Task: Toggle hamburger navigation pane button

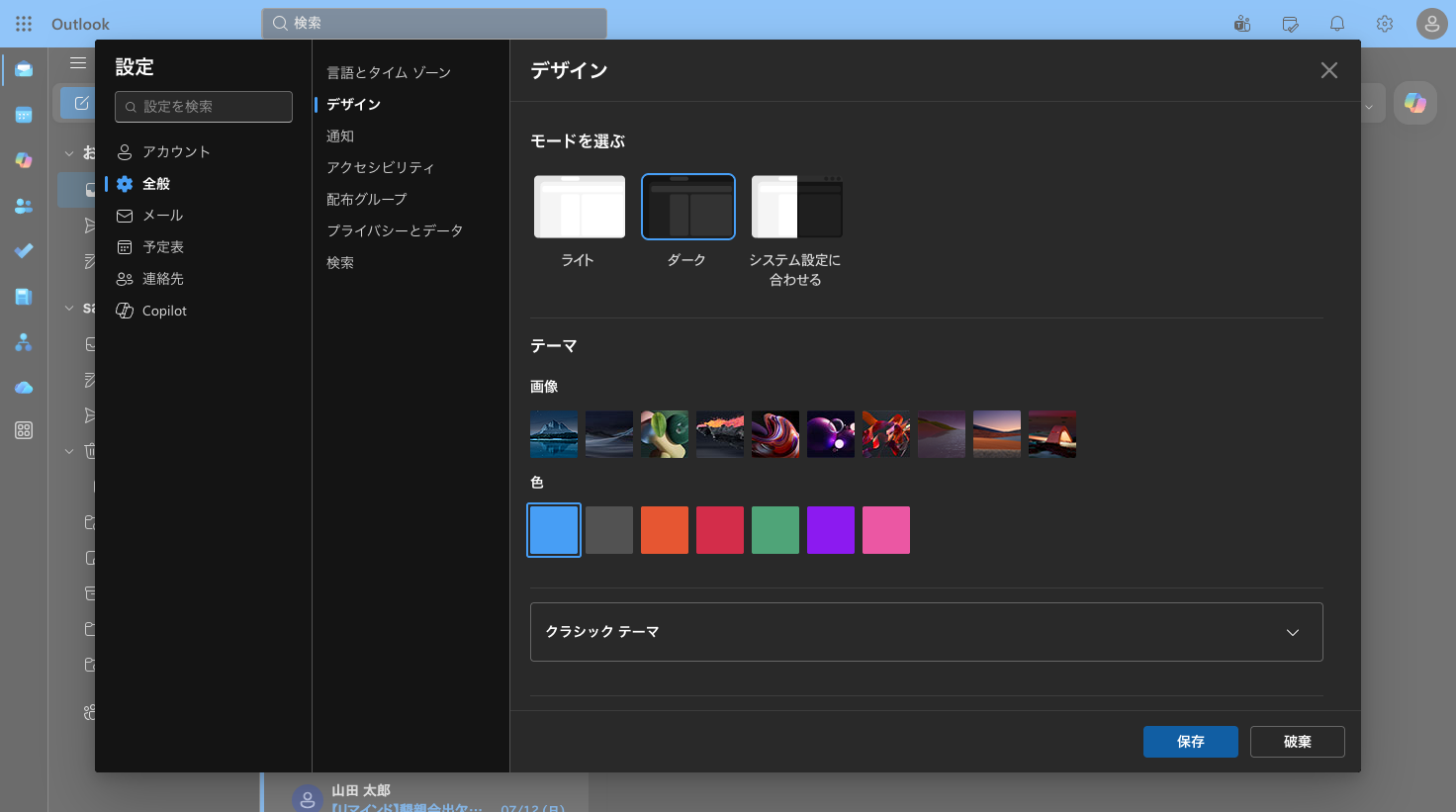Action: pos(77,63)
